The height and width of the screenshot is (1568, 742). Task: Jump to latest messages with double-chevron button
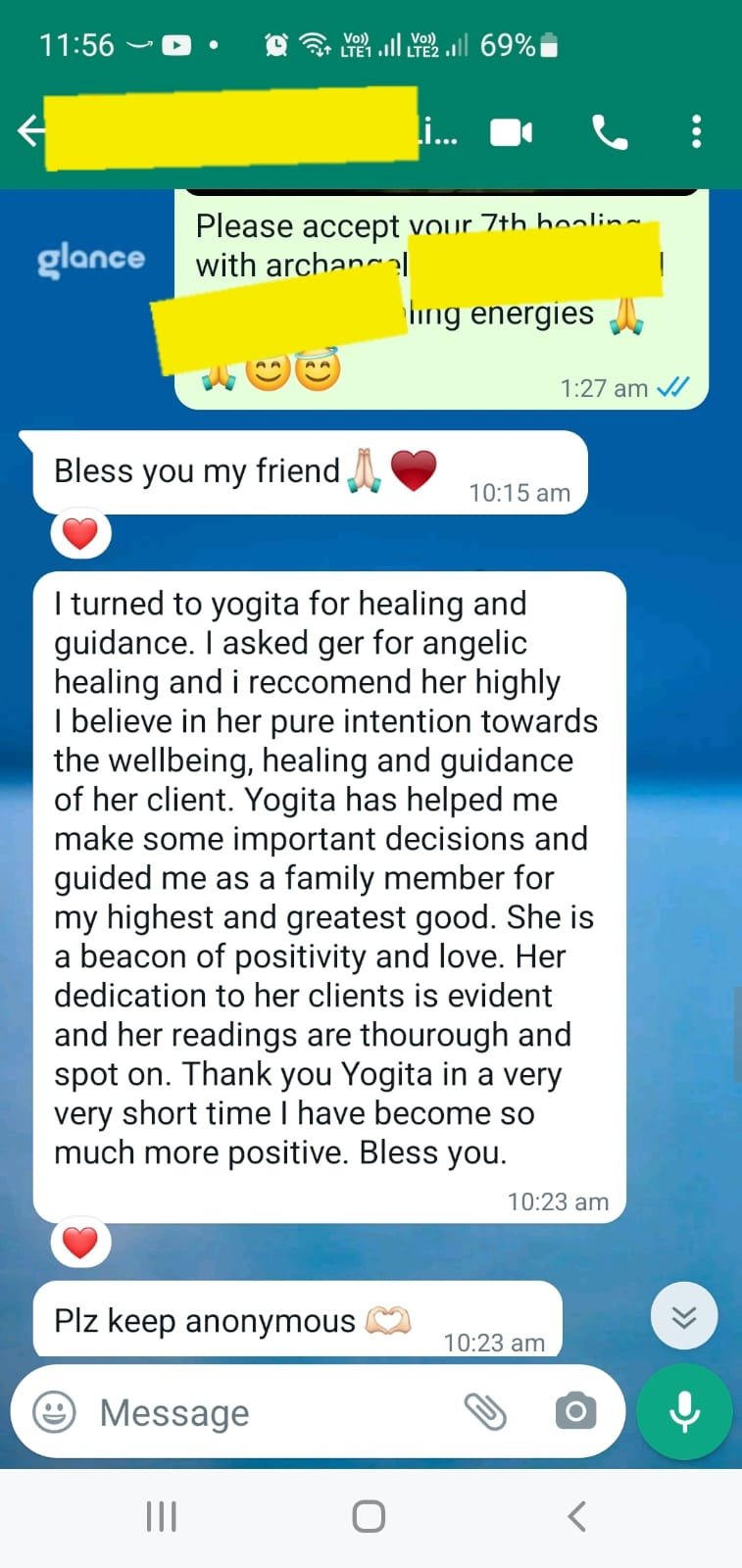pos(684,1315)
